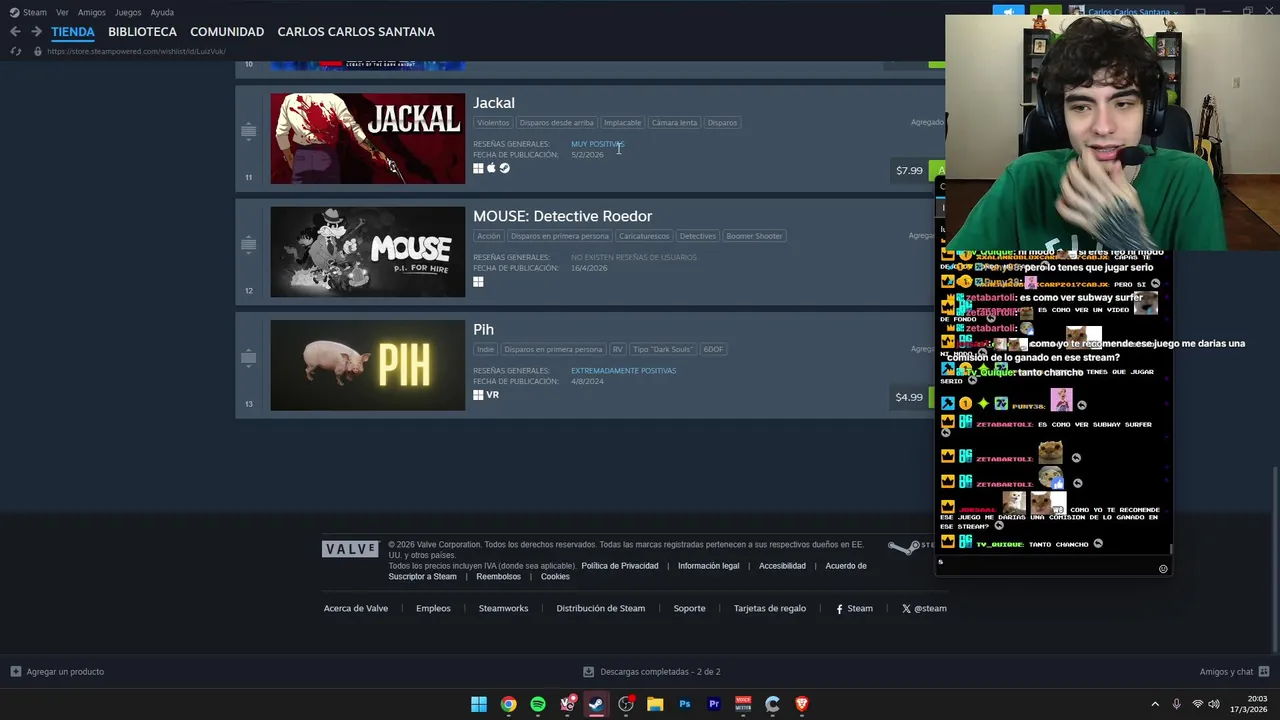Select the Boomer Shooter tag
Screen dimensions: 1280x720
pyautogui.click(x=754, y=236)
